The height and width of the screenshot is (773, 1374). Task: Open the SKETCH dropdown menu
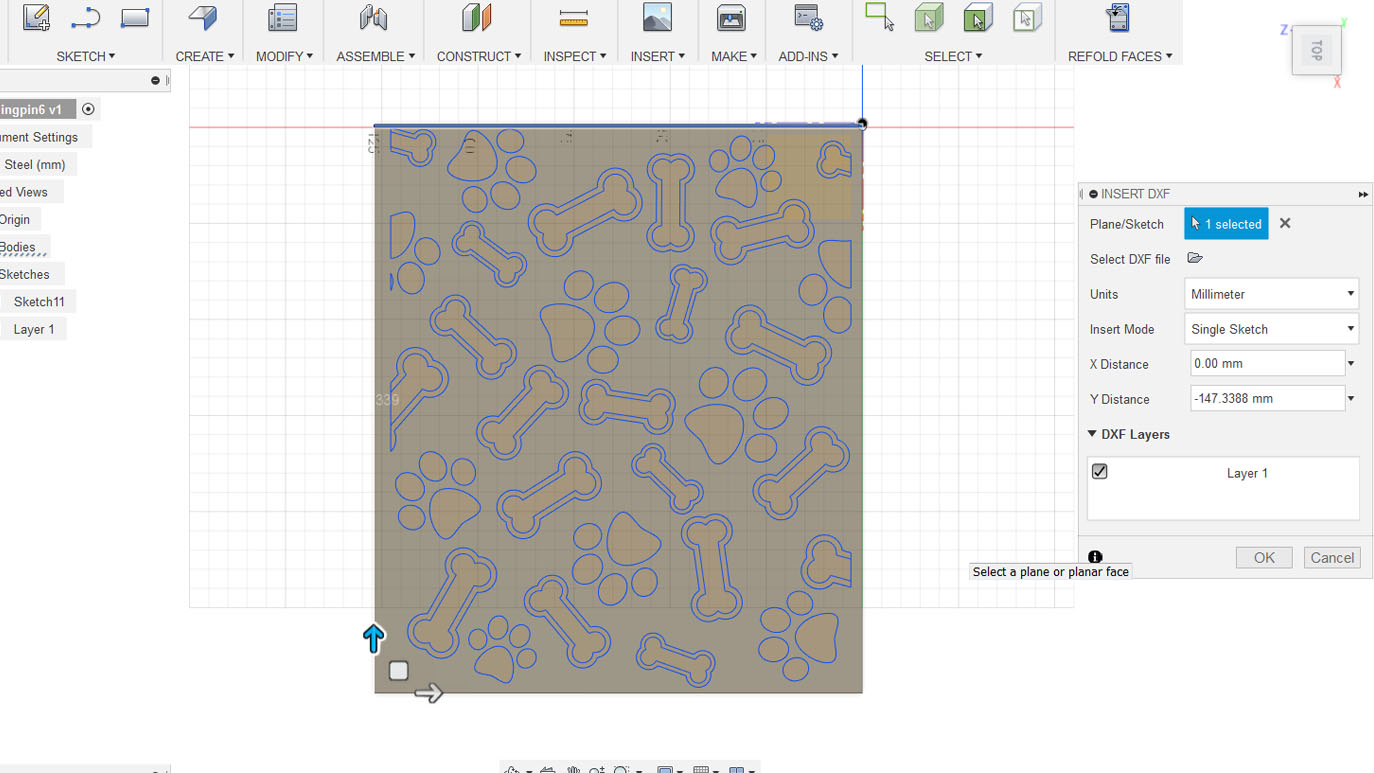[x=86, y=56]
